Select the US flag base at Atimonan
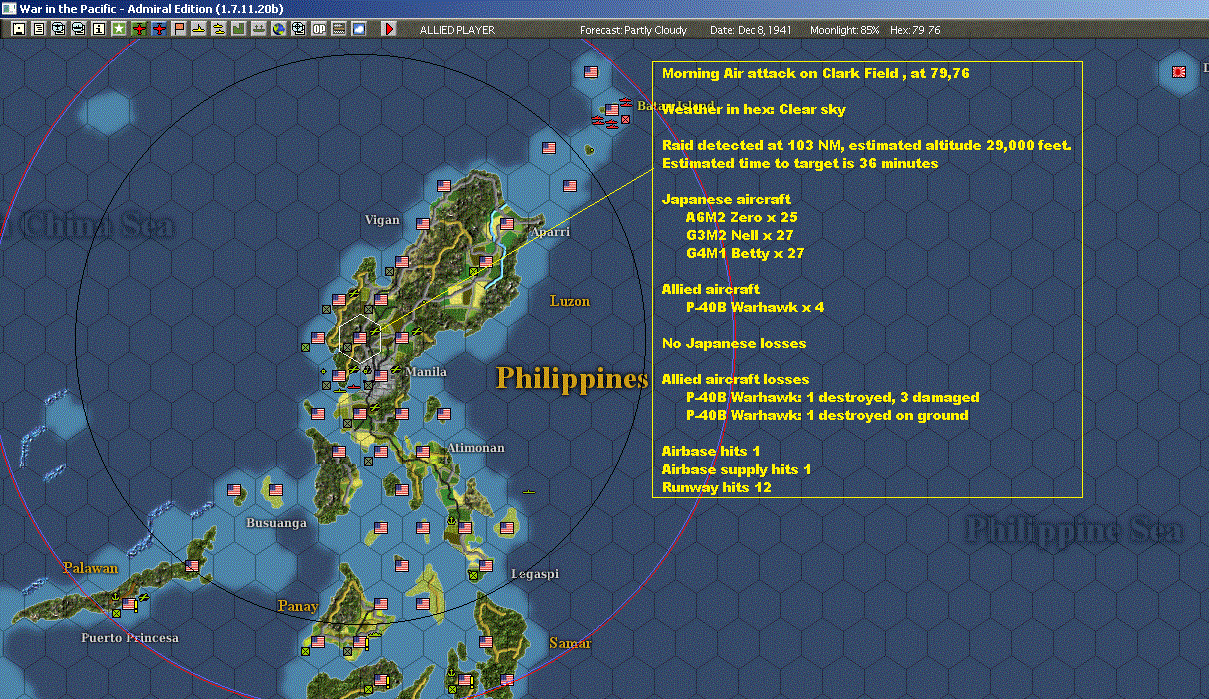The image size is (1209, 699). (x=422, y=452)
